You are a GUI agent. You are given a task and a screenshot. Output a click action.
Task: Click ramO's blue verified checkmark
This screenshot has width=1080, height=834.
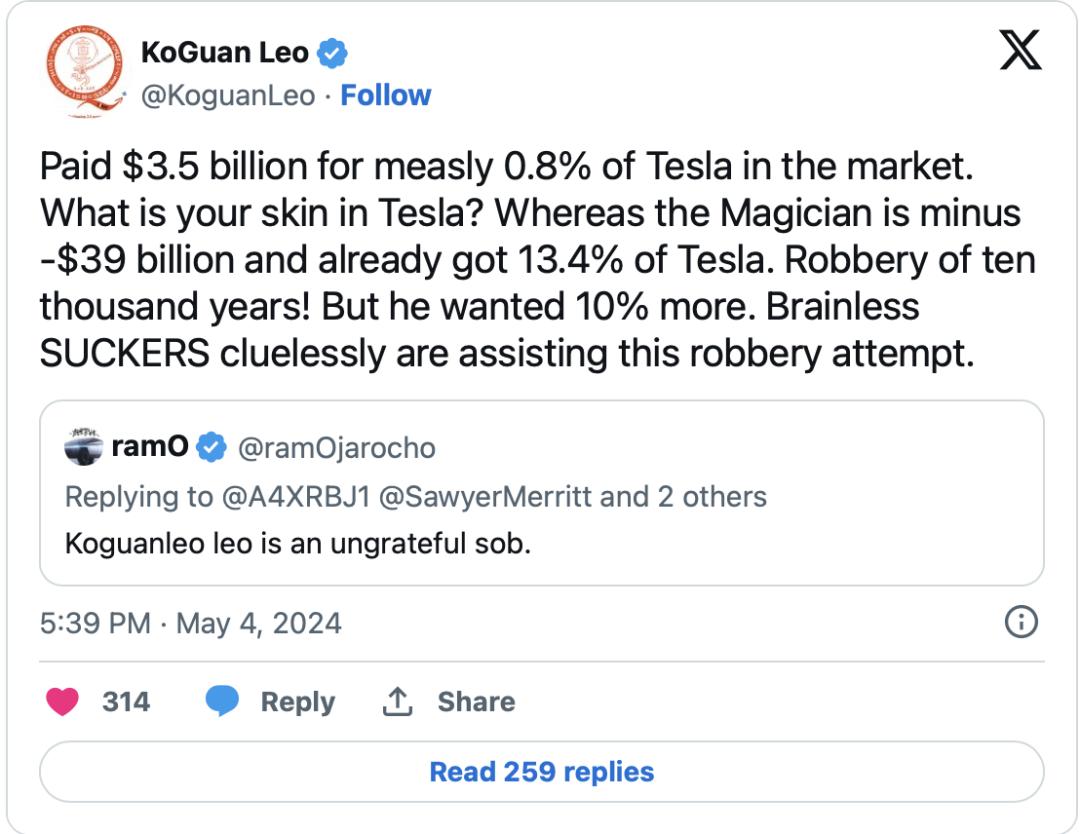pyautogui.click(x=210, y=447)
